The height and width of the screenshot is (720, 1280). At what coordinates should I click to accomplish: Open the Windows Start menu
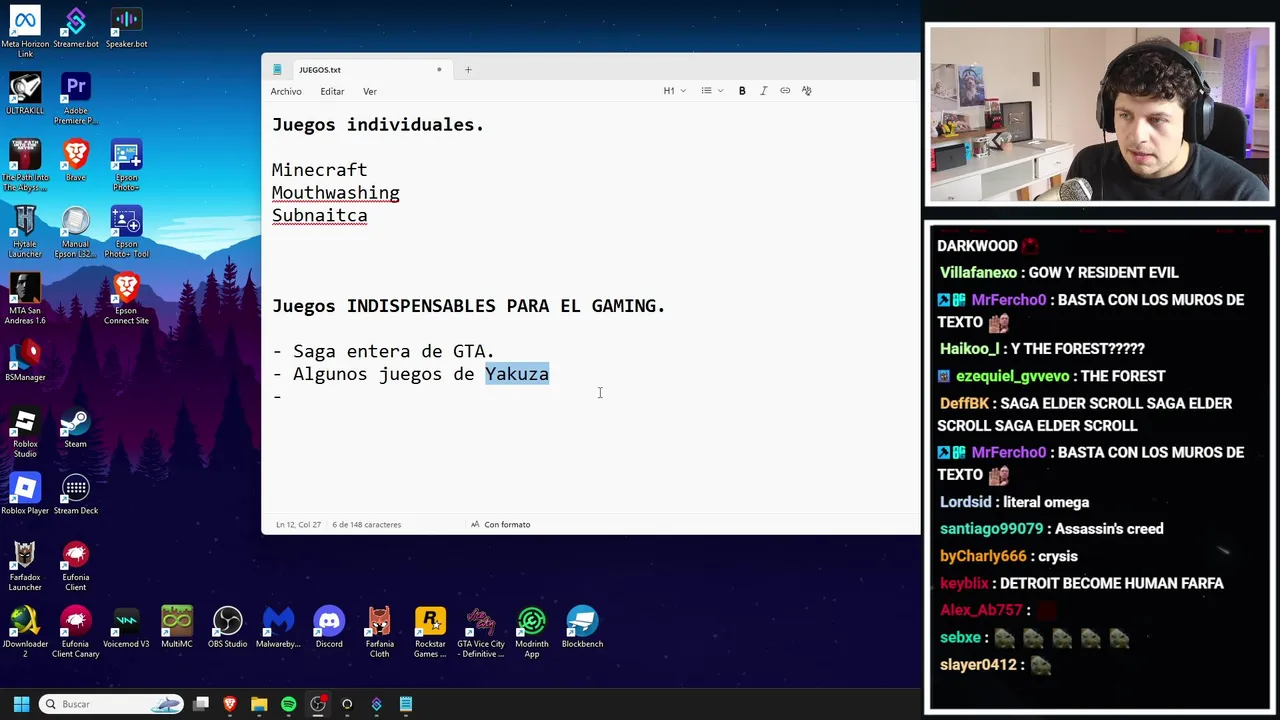coord(21,704)
